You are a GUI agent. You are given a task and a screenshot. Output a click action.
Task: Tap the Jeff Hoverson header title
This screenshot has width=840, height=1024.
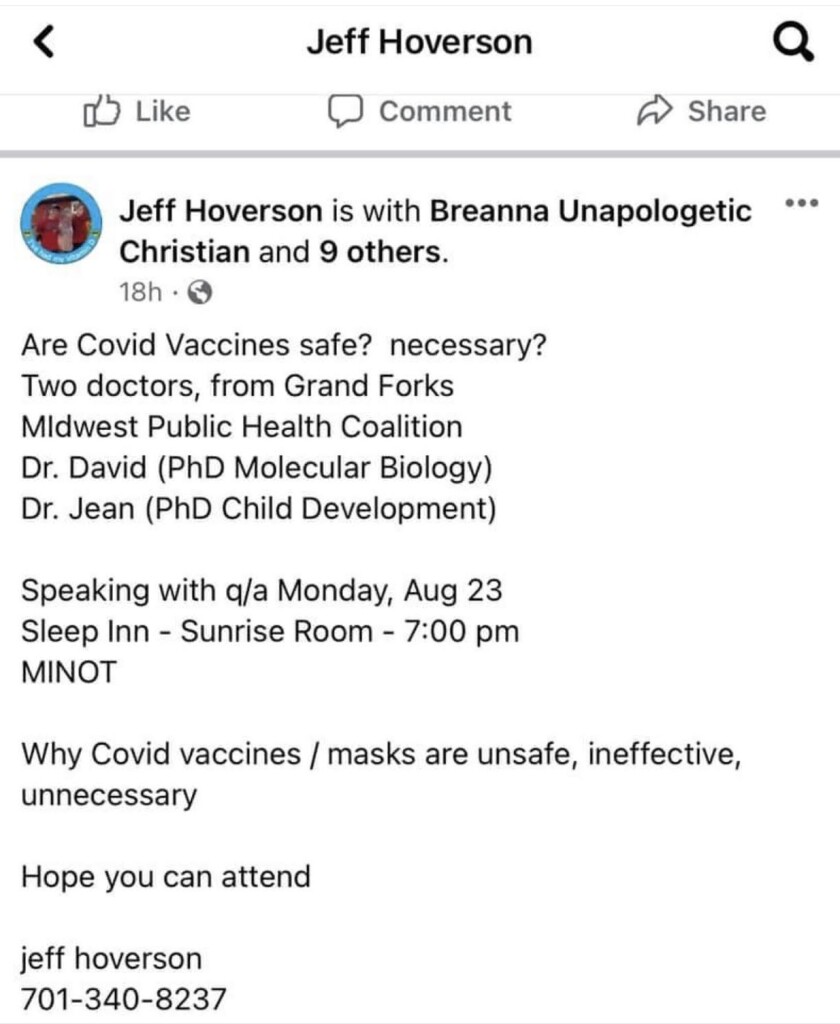(420, 42)
